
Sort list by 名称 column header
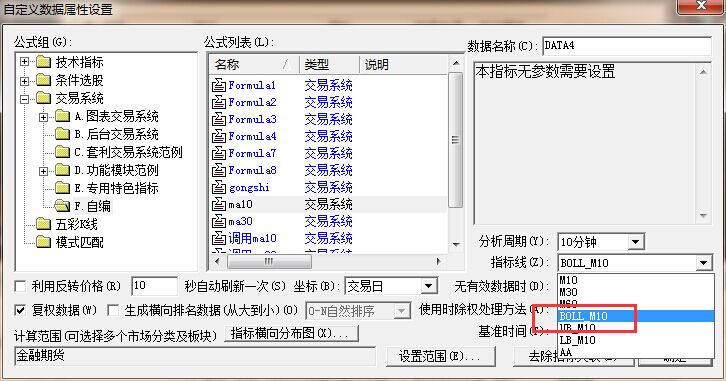pyautogui.click(x=255, y=64)
